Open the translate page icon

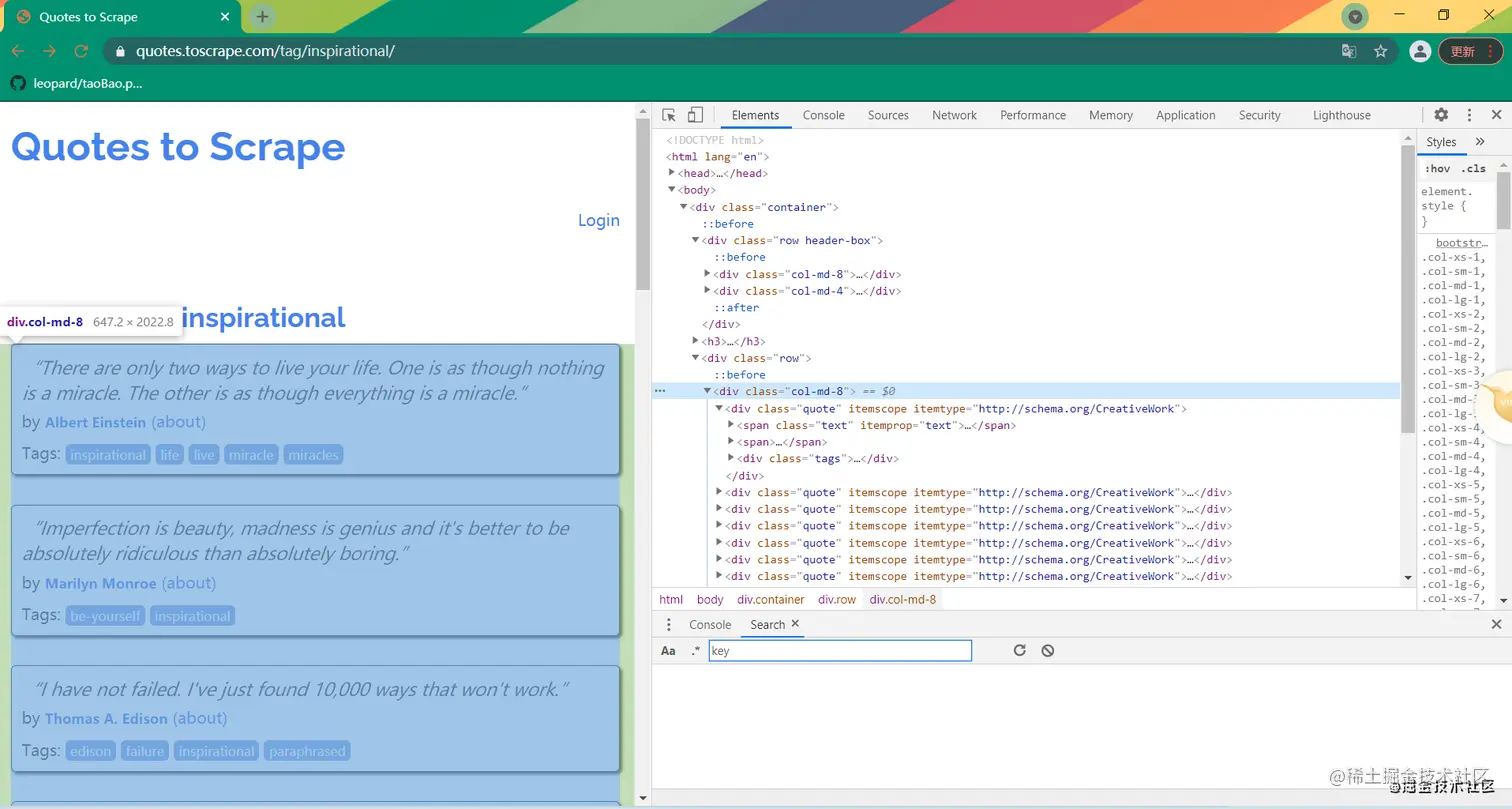1349,51
